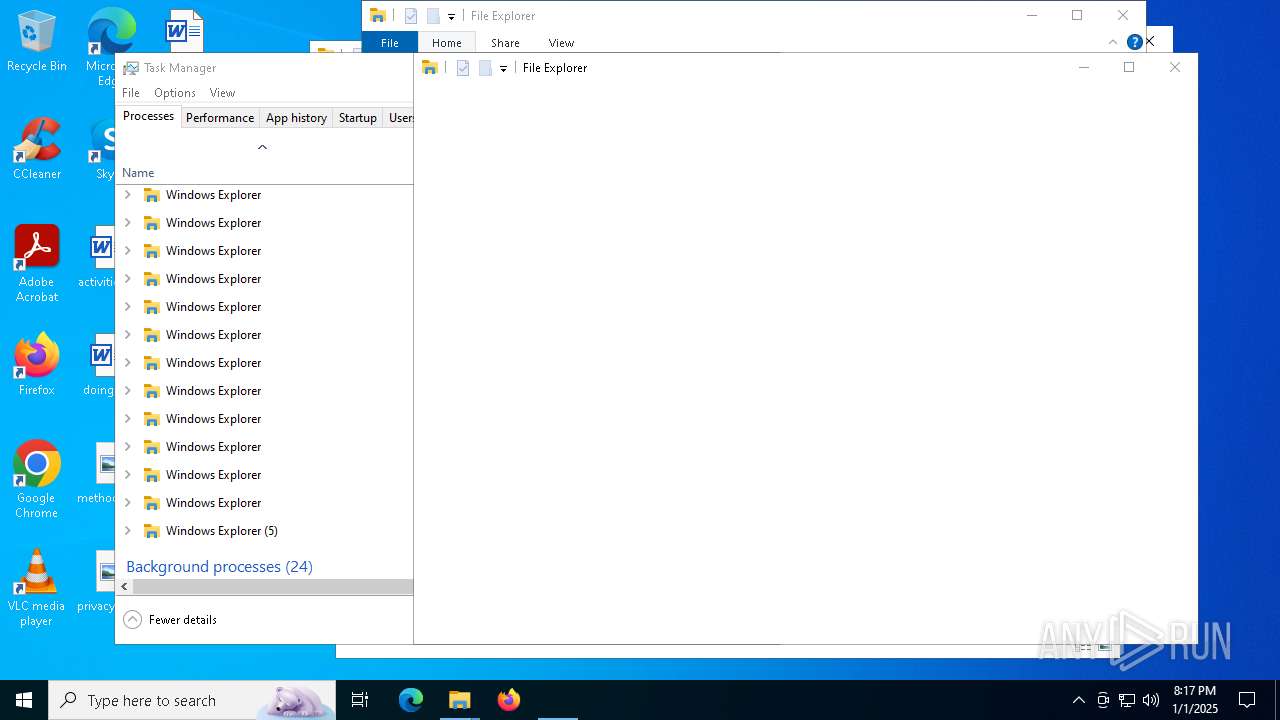This screenshot has height=720, width=1280.
Task: Open the volume control tray icon
Action: tap(1151, 700)
